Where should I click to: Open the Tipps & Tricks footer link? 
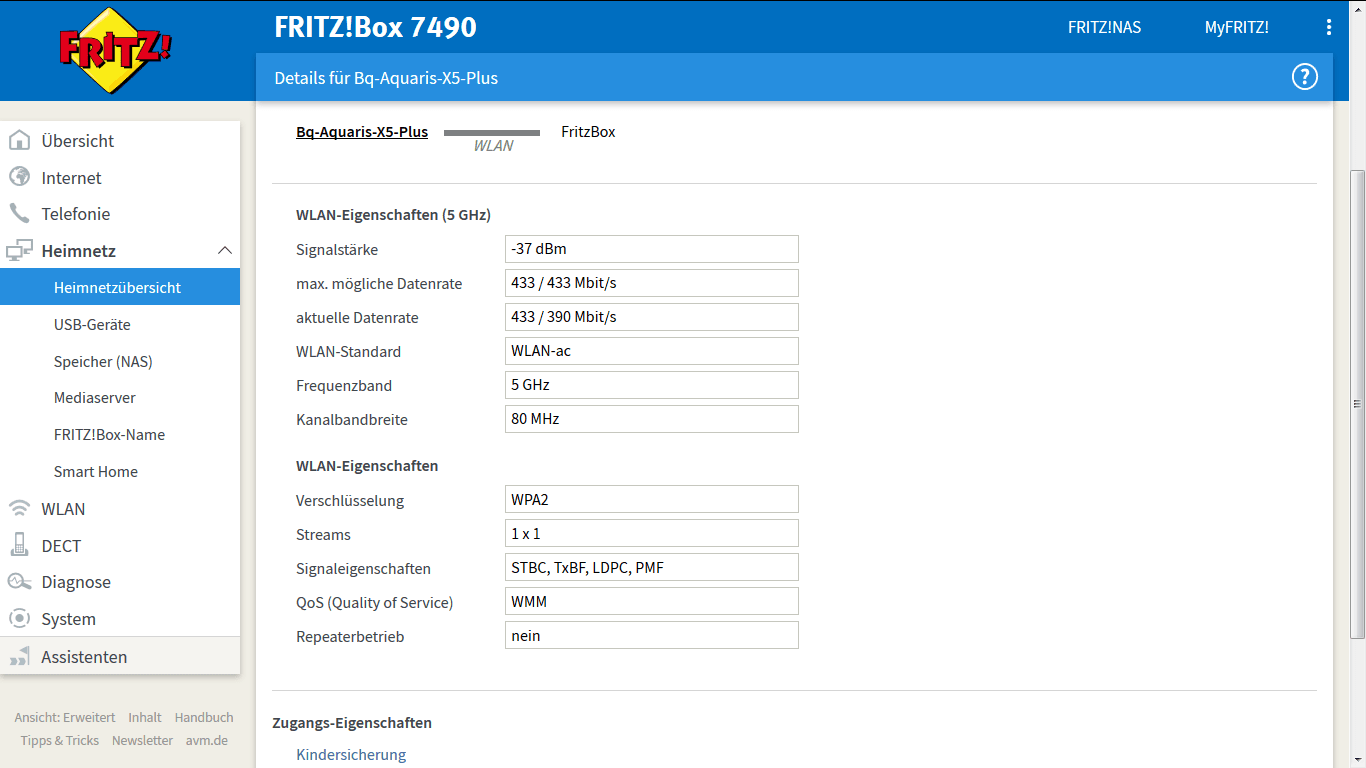point(60,740)
